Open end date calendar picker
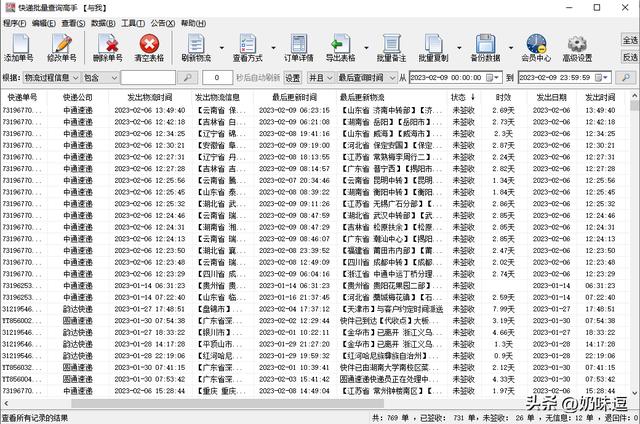This screenshot has width=640, height=424. (x=601, y=78)
